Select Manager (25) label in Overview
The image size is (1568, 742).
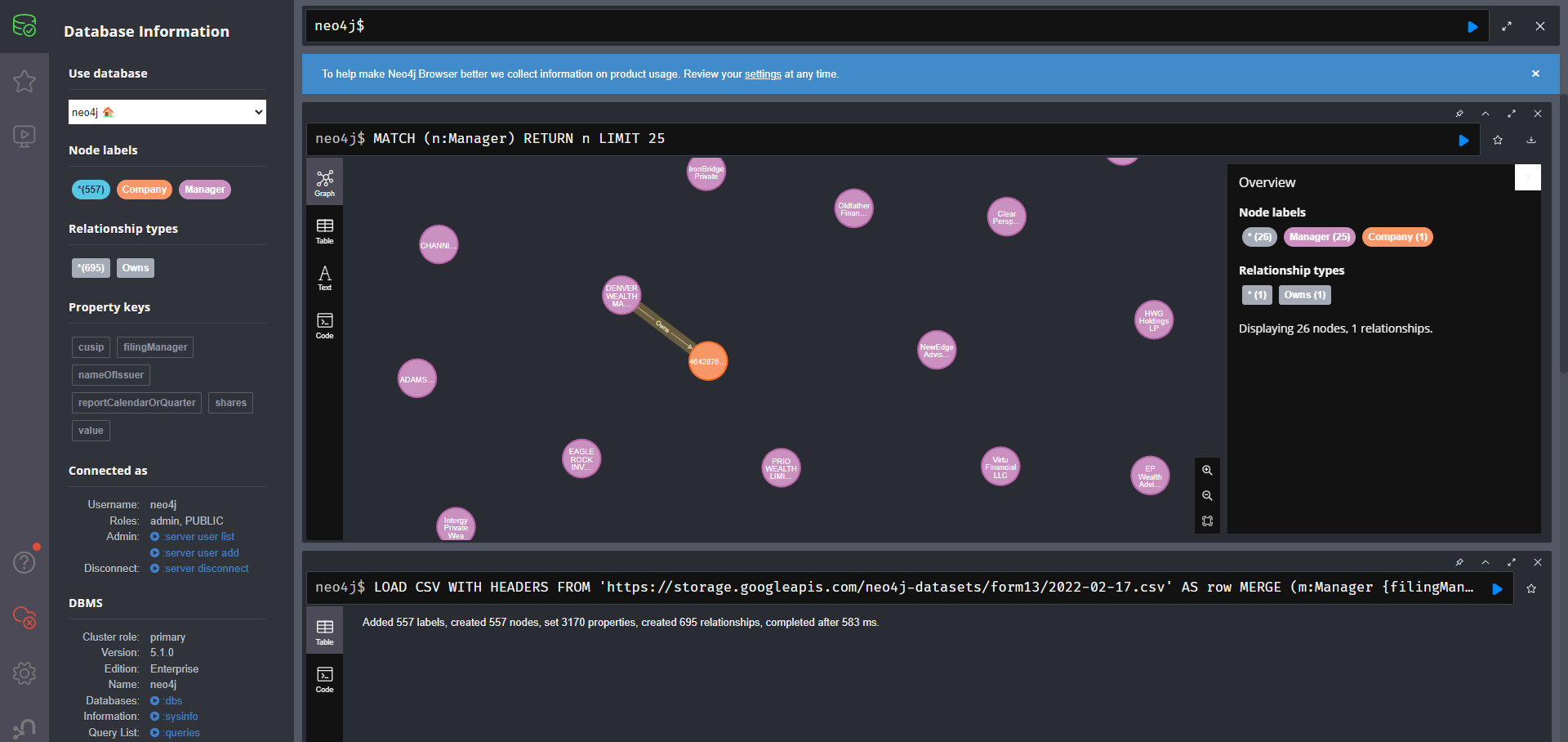pos(1320,237)
